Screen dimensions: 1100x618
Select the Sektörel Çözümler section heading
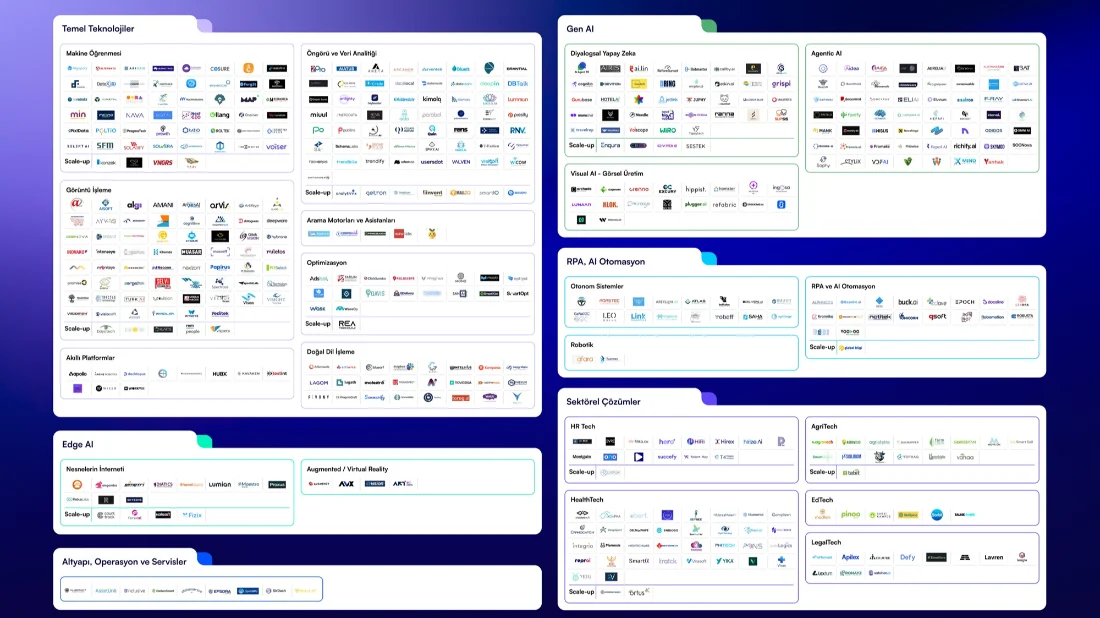(x=603, y=402)
